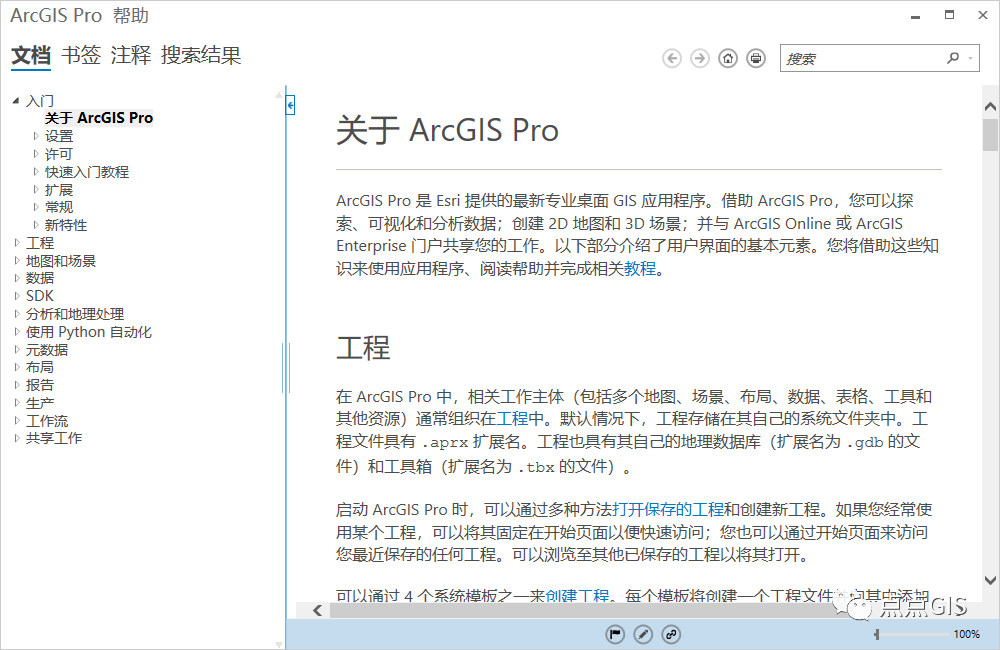Switch to the 注释 tab
This screenshot has width=1000, height=650.
131,56
